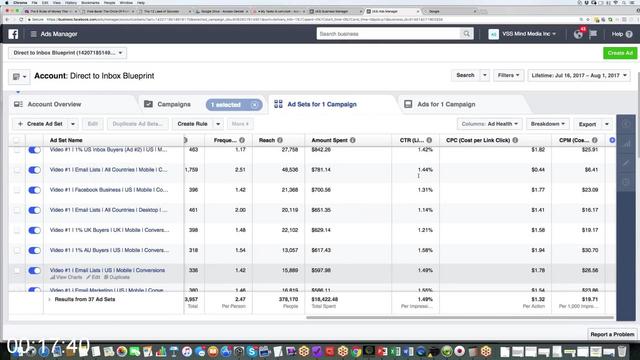Click the X on the 1 selected pill
This screenshot has width=640, height=360.
pos(254,105)
